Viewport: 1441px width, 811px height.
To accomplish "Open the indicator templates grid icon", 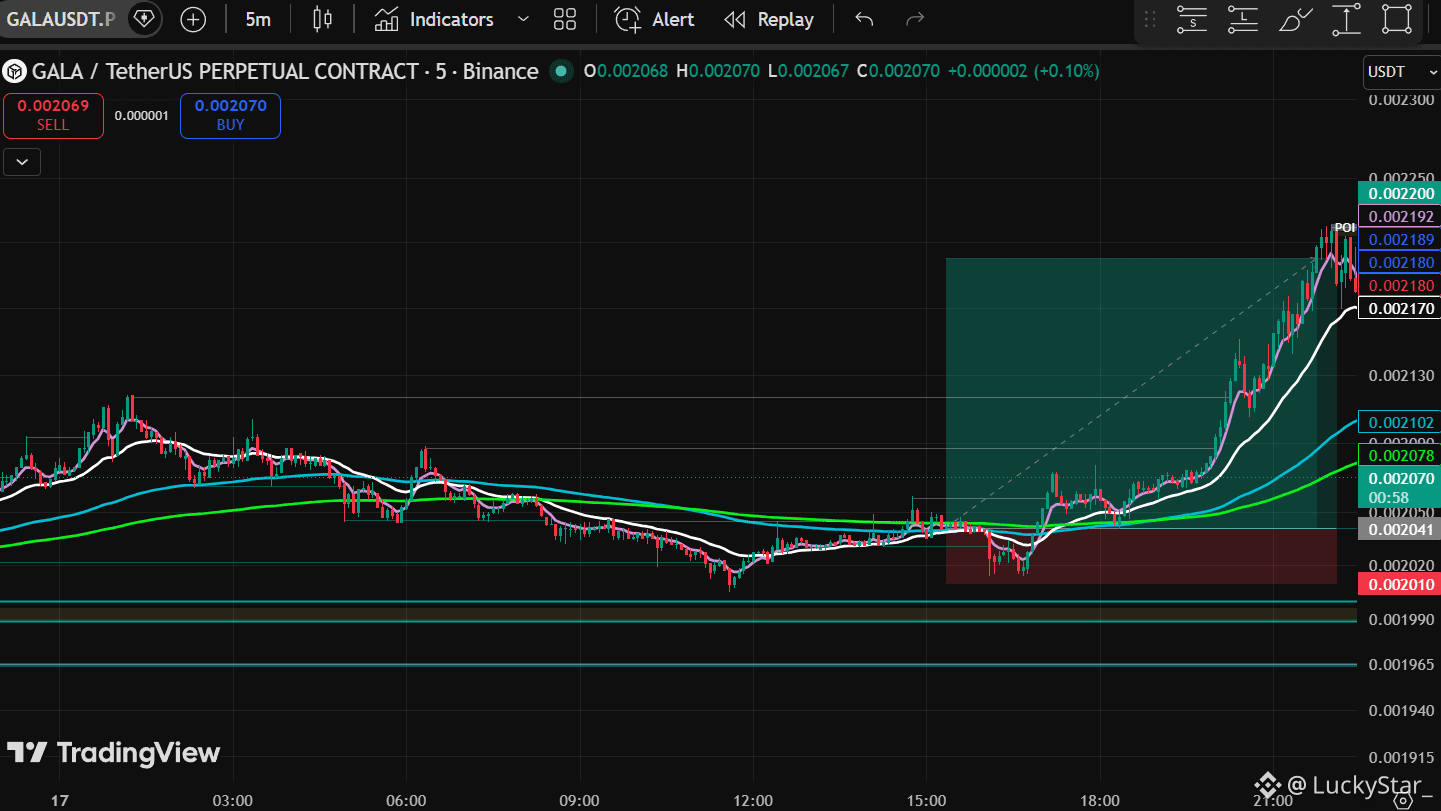I will [x=565, y=19].
